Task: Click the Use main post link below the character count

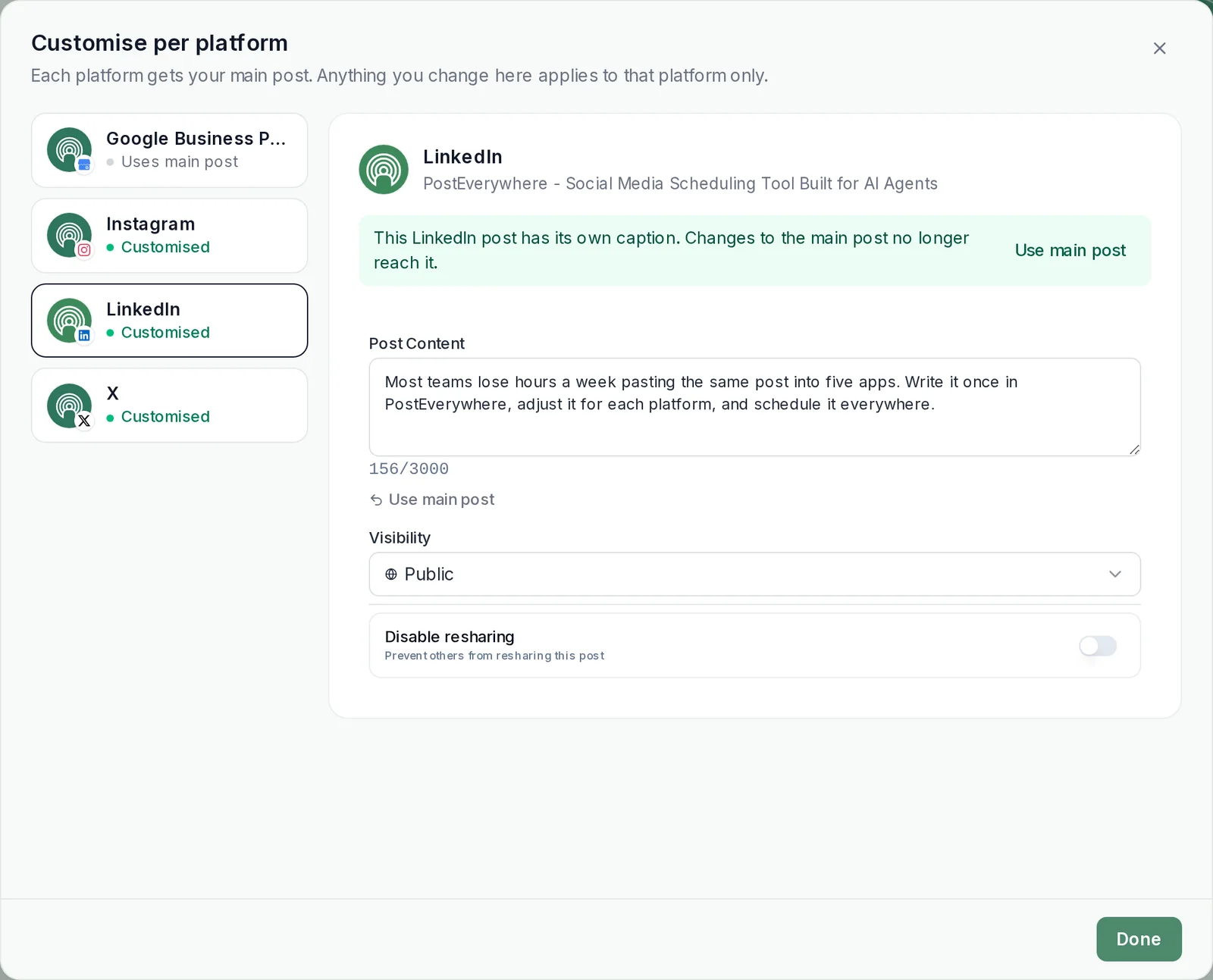Action: 441,499
